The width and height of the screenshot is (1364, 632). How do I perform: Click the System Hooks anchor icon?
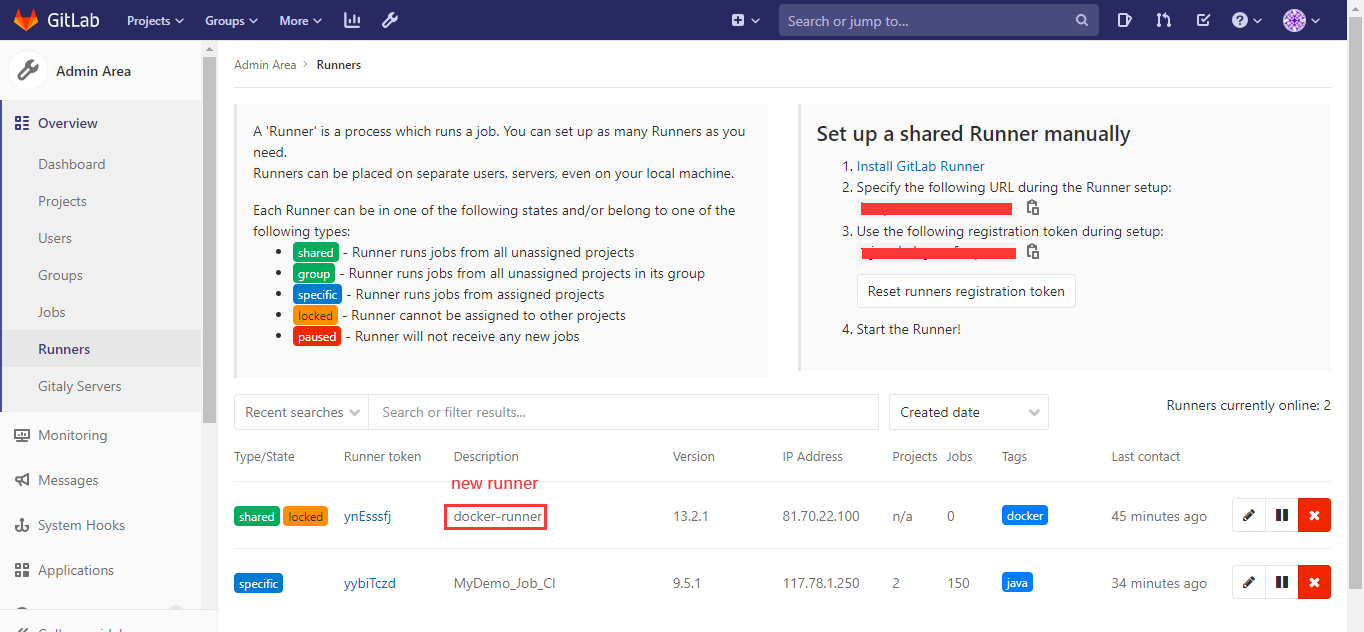point(22,525)
